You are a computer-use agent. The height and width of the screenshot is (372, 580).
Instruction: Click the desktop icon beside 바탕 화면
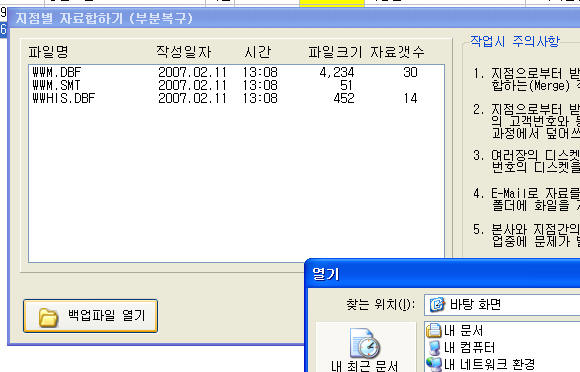tap(437, 305)
